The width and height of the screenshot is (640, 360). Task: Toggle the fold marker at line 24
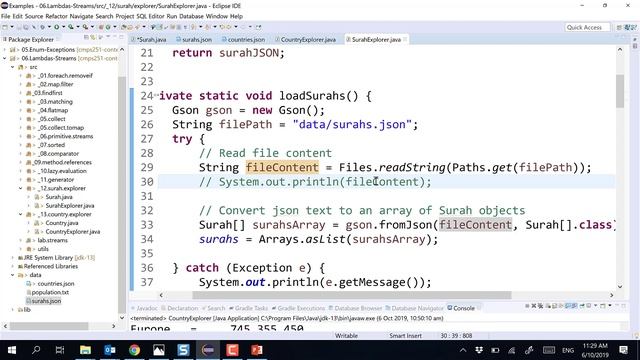[156, 96]
